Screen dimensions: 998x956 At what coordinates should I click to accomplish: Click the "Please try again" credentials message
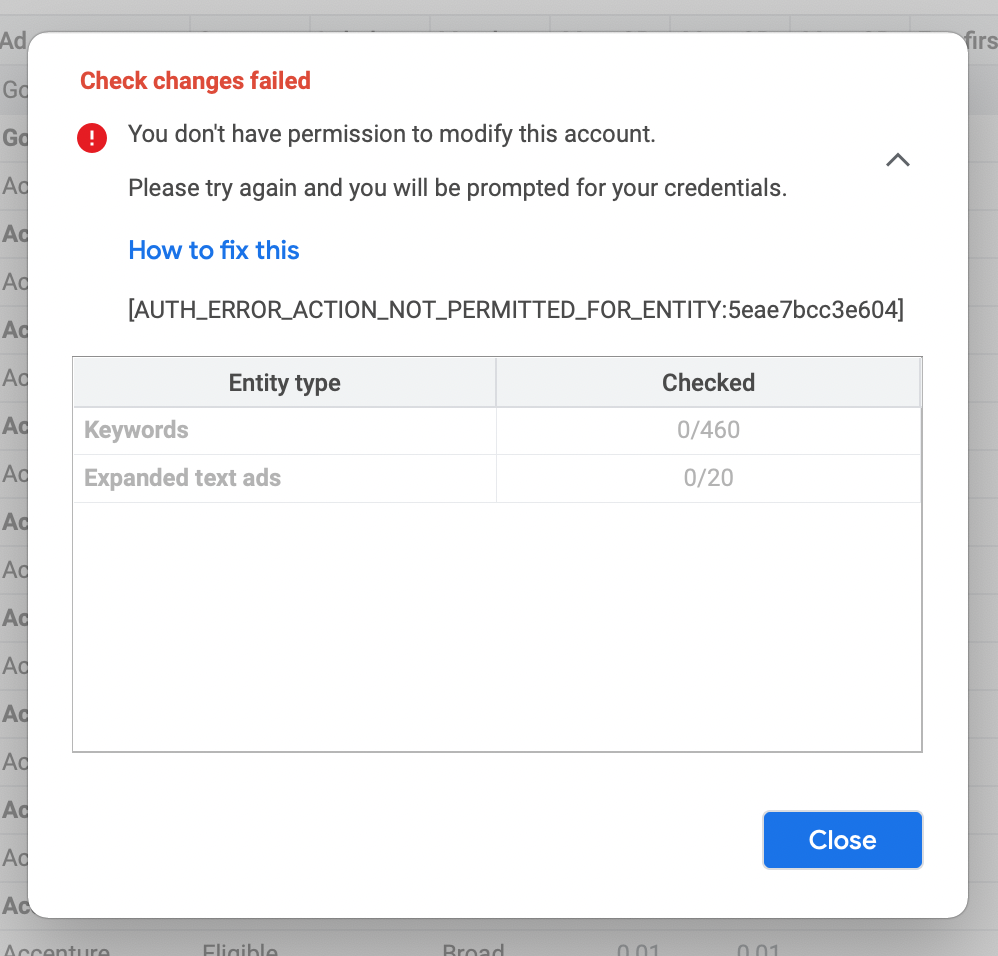click(457, 188)
